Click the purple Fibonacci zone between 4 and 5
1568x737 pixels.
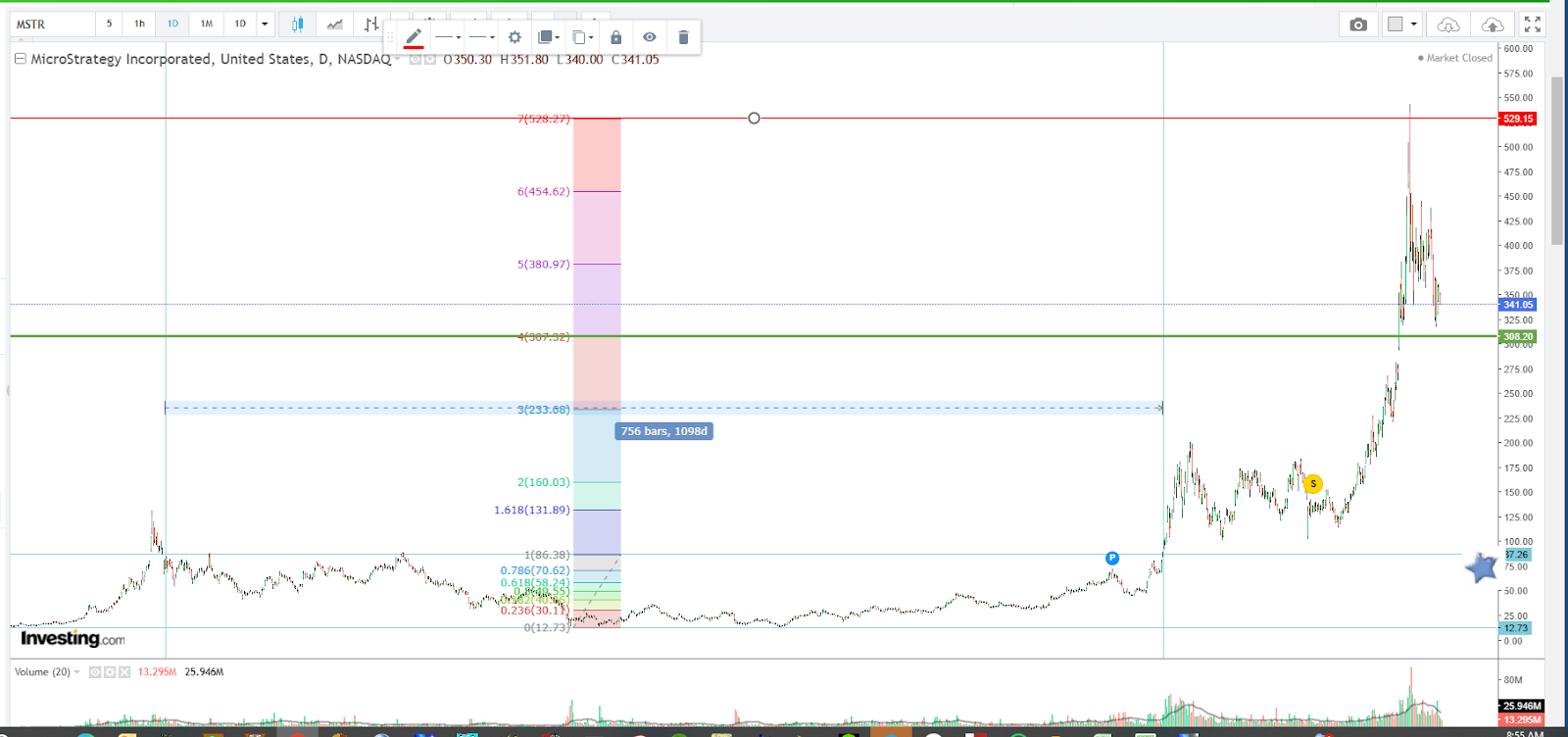pos(597,300)
